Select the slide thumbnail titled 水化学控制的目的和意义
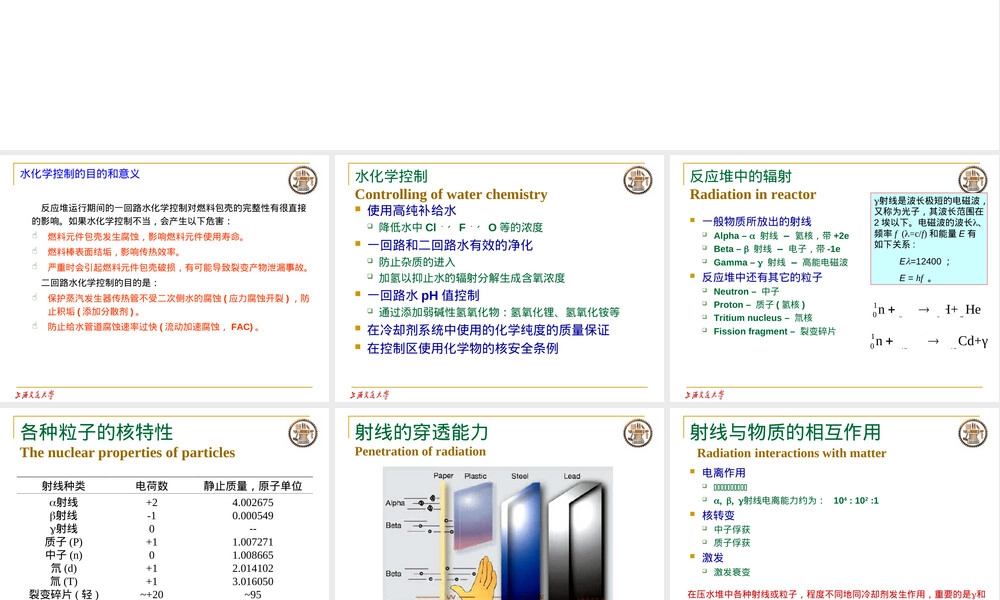The image size is (1000, 600). coord(165,278)
